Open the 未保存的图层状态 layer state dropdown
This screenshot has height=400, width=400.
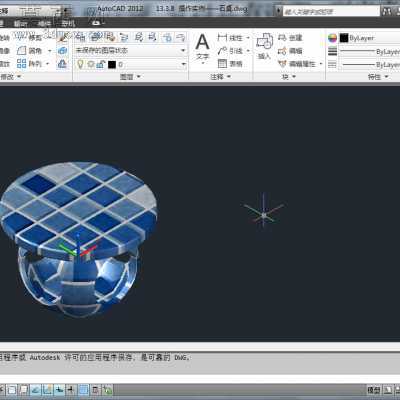click(131, 51)
